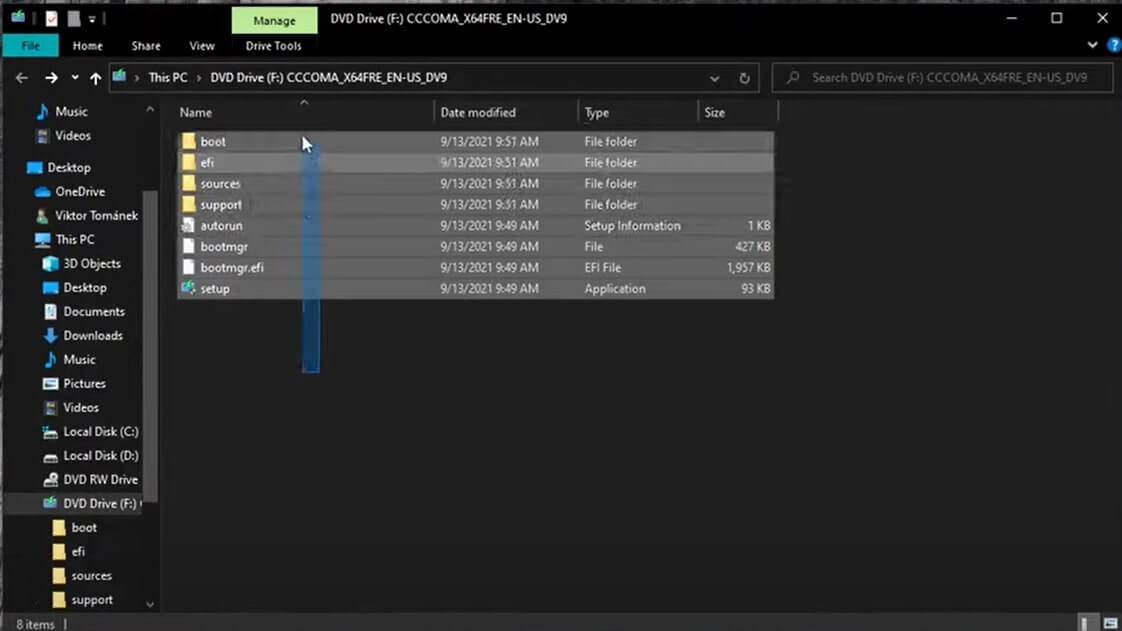Select the boot folder icon in file list

pyautogui.click(x=188, y=141)
